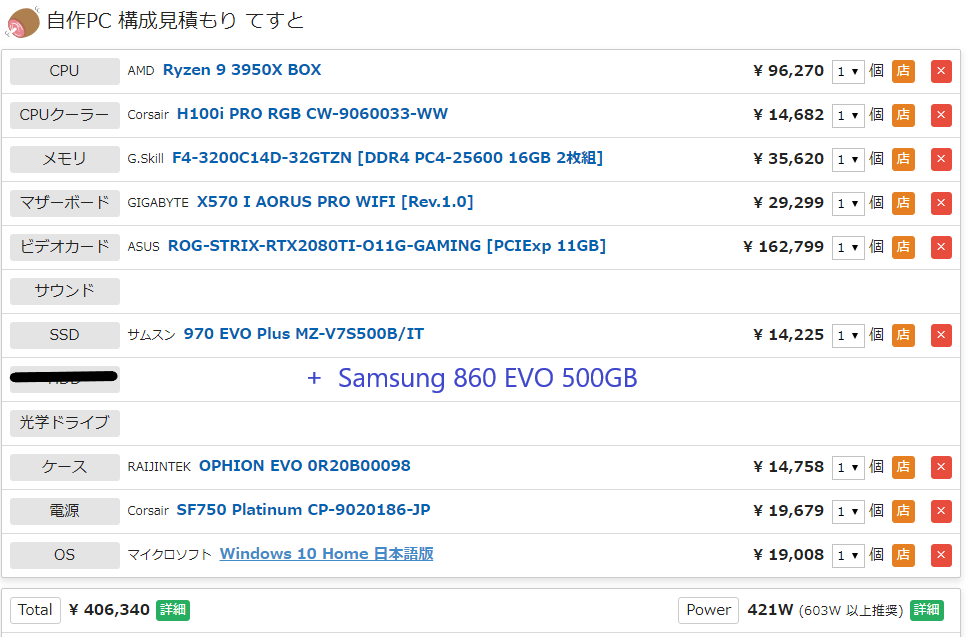Select the サウンド category button
Screen dimensions: 969x637
(65, 291)
